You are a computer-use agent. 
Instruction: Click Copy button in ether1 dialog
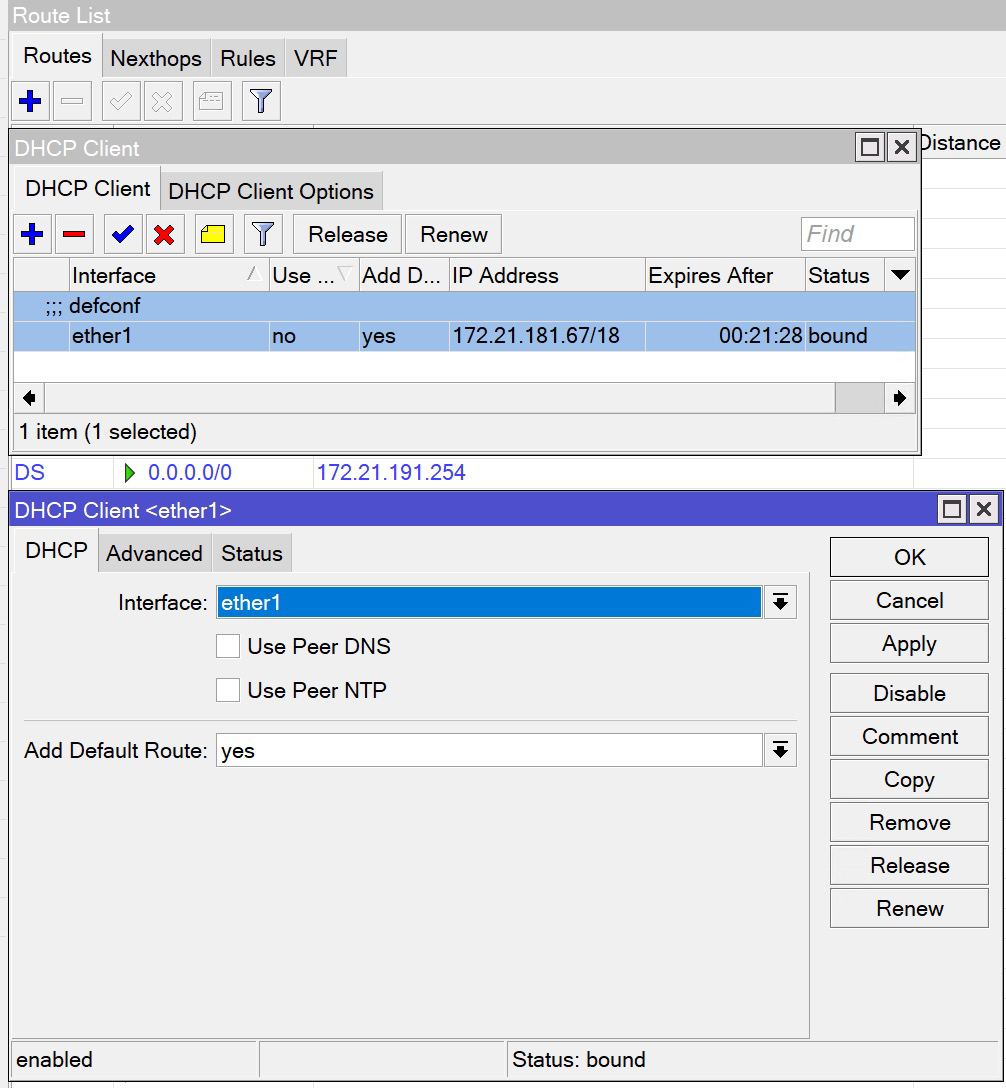[909, 779]
